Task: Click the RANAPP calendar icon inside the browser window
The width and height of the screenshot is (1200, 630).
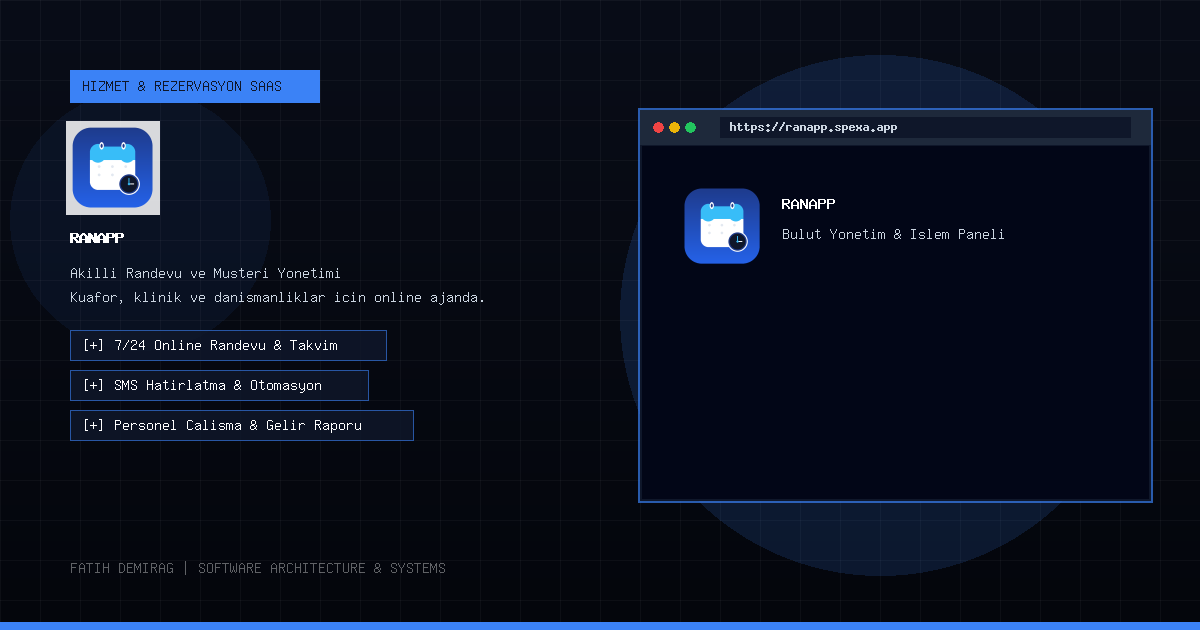Action: pyautogui.click(x=722, y=226)
